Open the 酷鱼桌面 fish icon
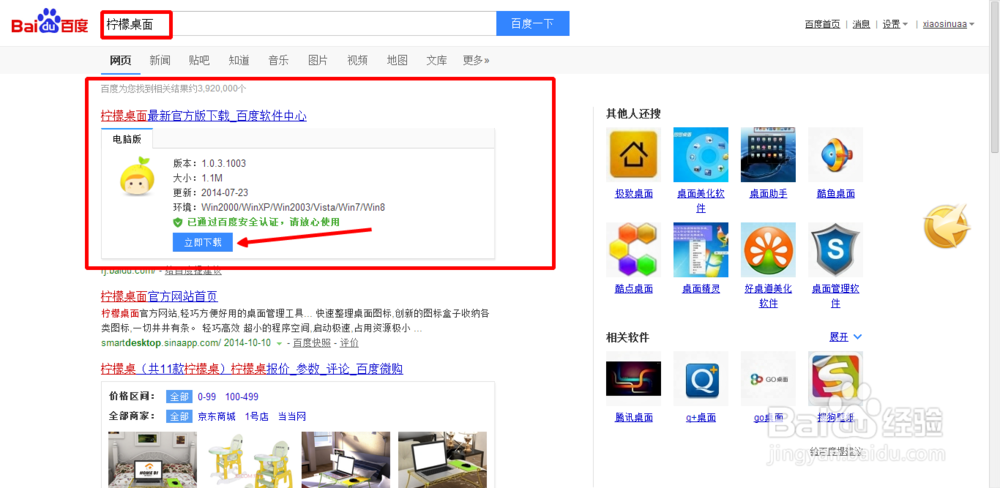 coord(835,154)
